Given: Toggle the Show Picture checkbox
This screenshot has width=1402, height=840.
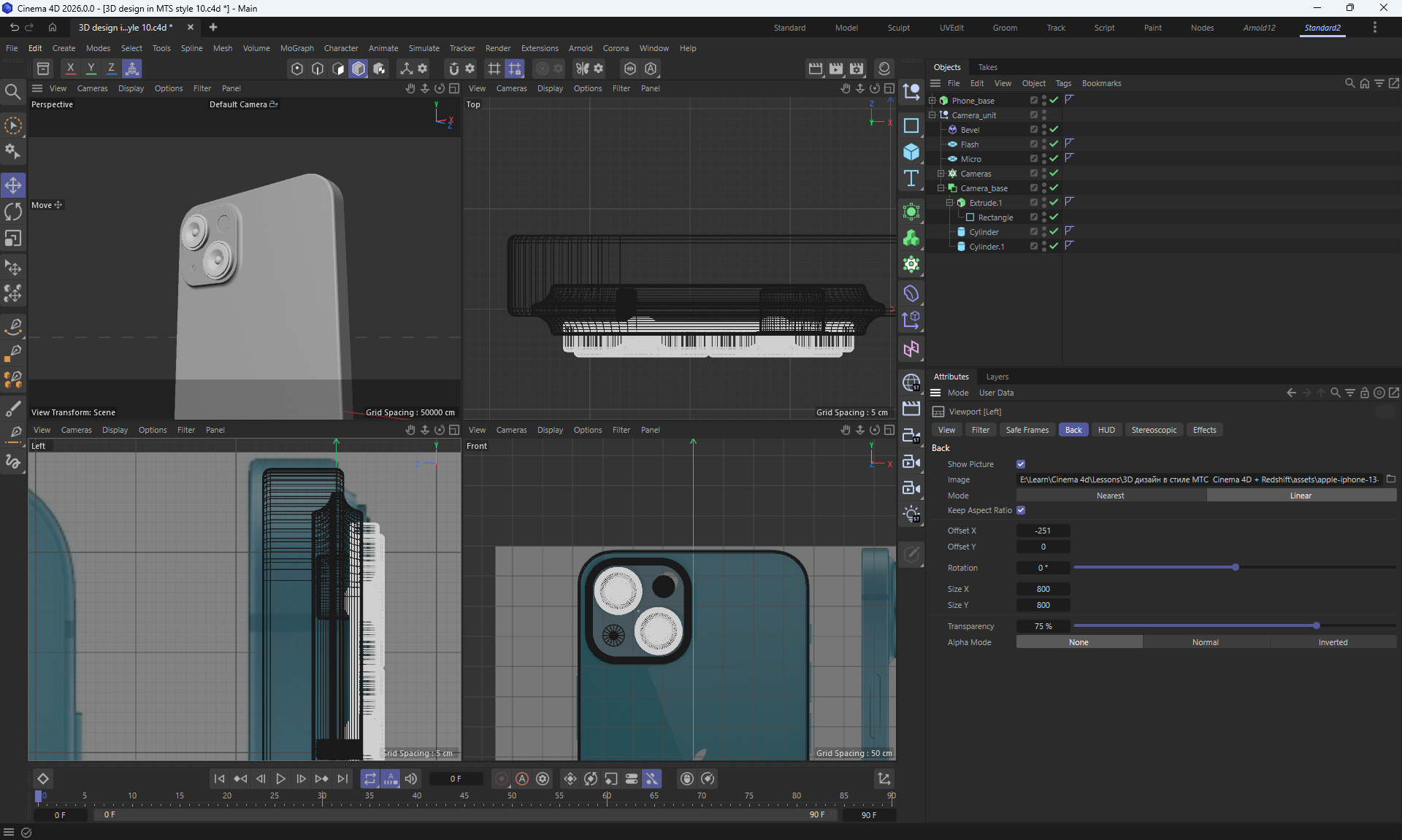Looking at the screenshot, I should [x=1021, y=464].
